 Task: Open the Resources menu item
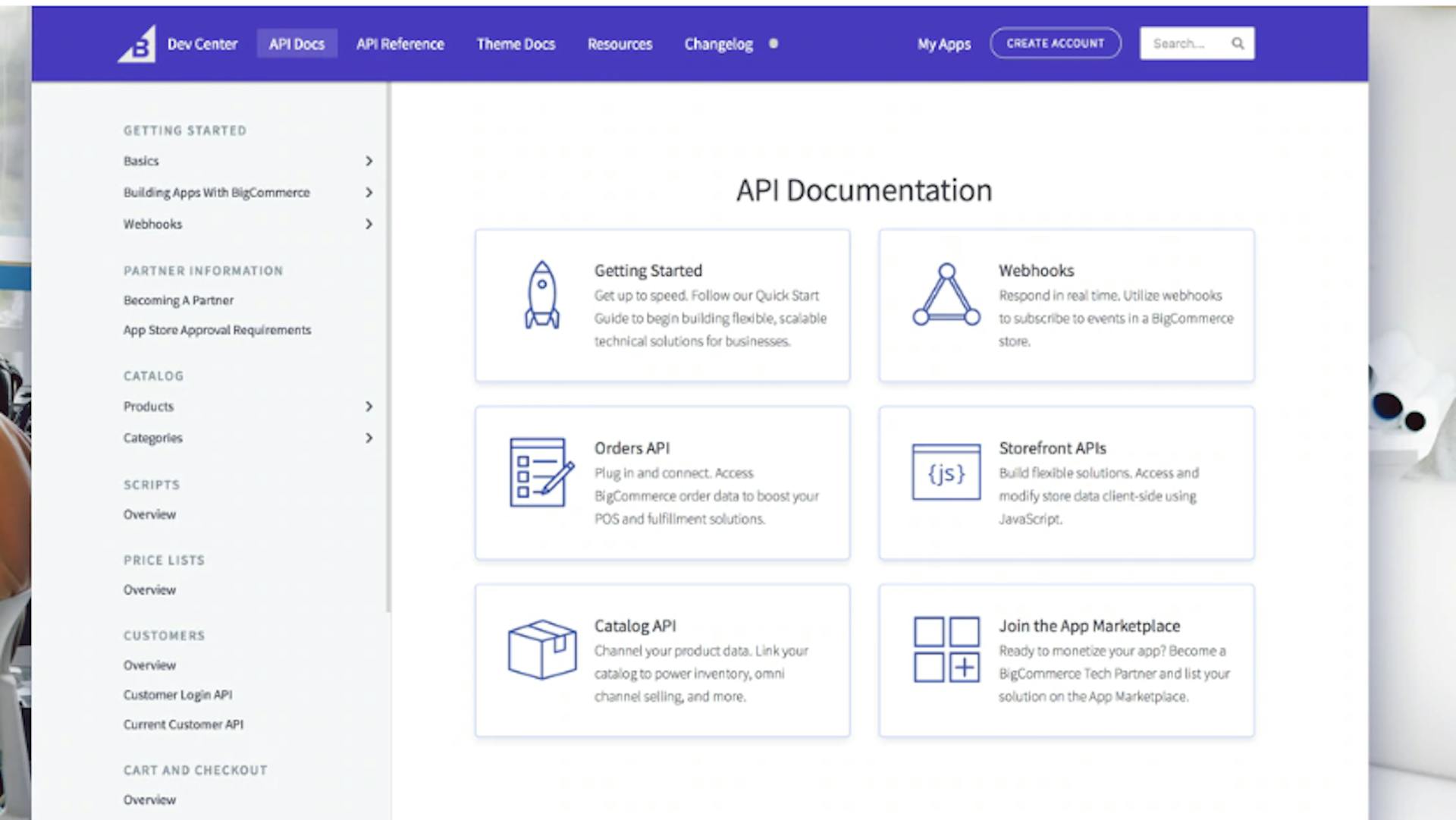click(x=620, y=44)
